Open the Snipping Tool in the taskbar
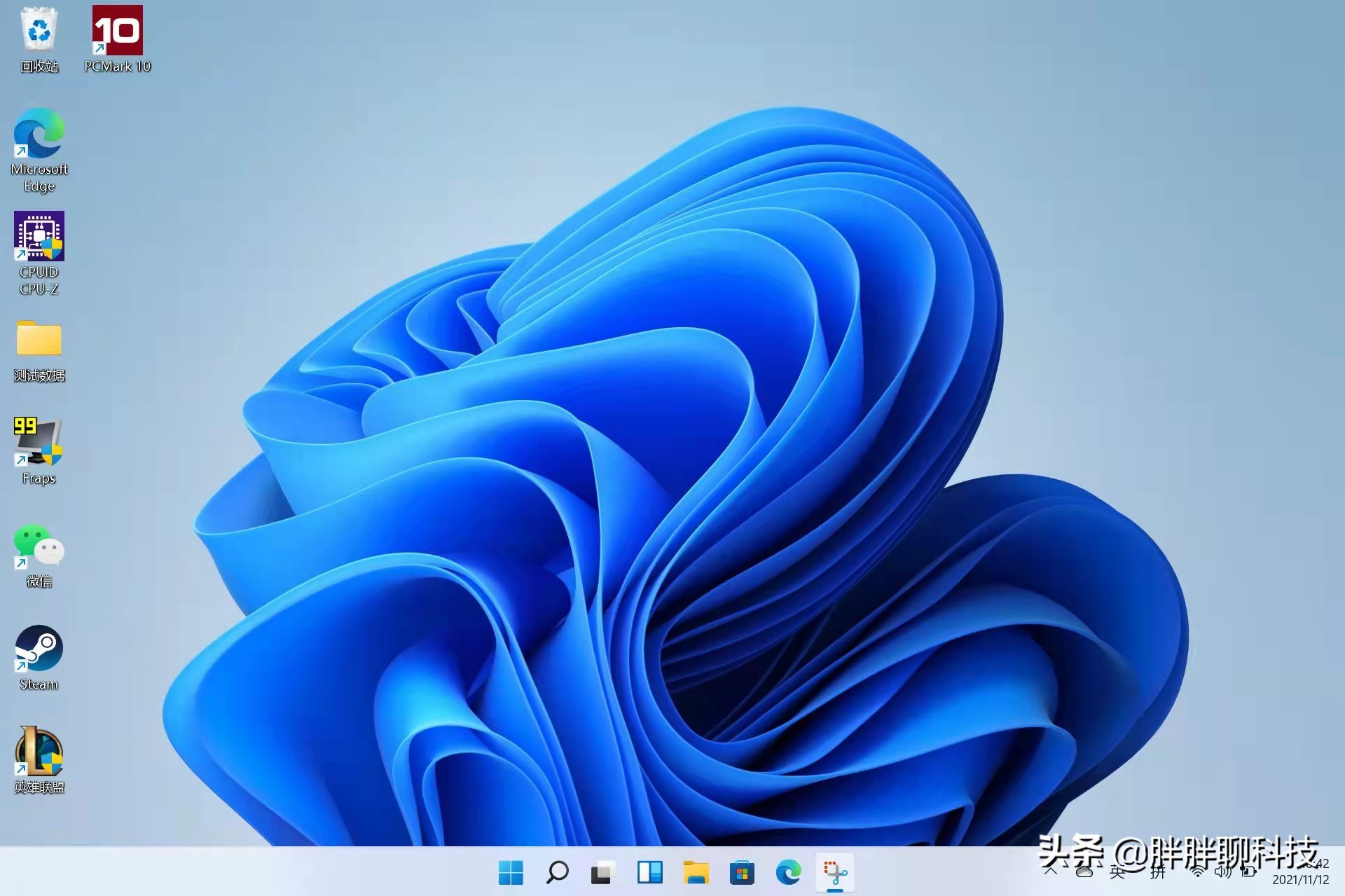1345x896 pixels. (x=835, y=874)
